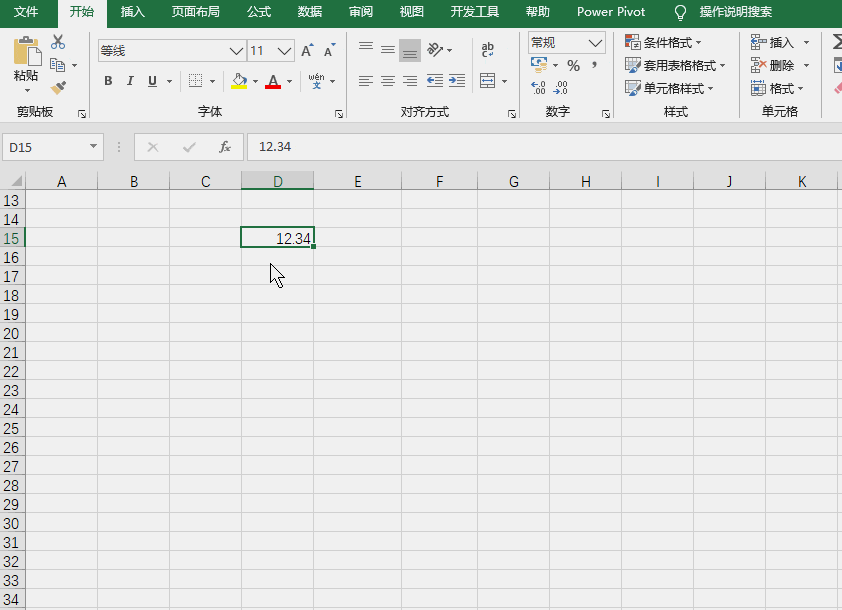Image resolution: width=842 pixels, height=610 pixels.
Task: Click the Wrap Text icon
Action: coord(488,50)
